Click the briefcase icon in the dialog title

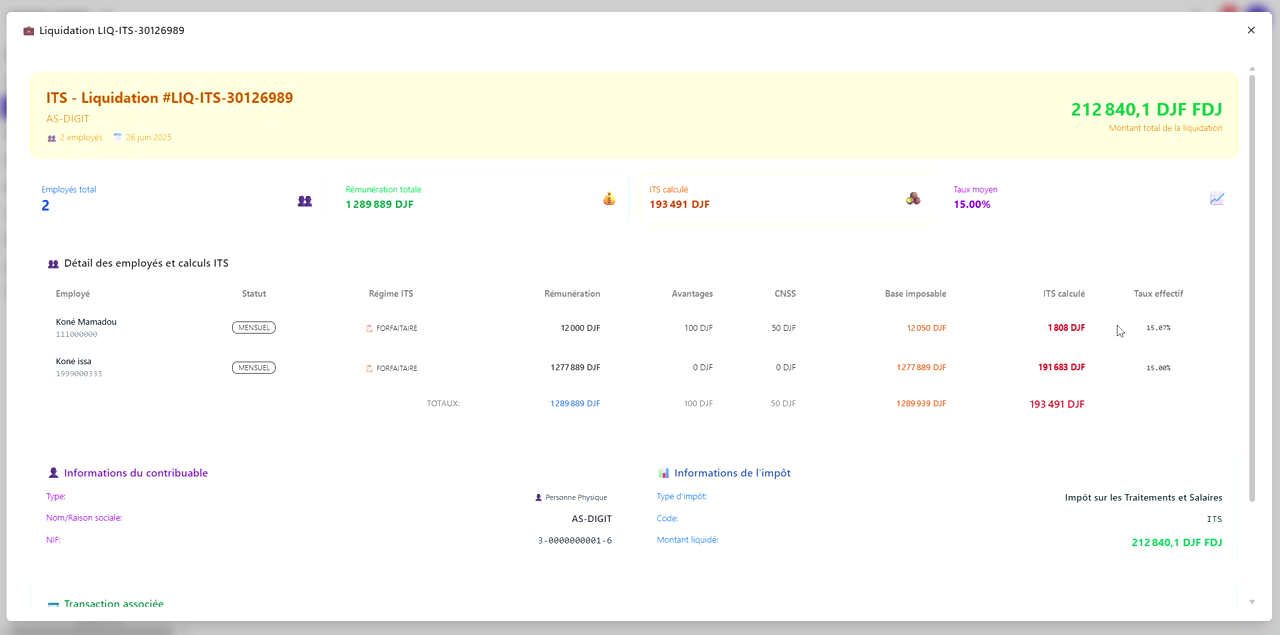tap(29, 31)
